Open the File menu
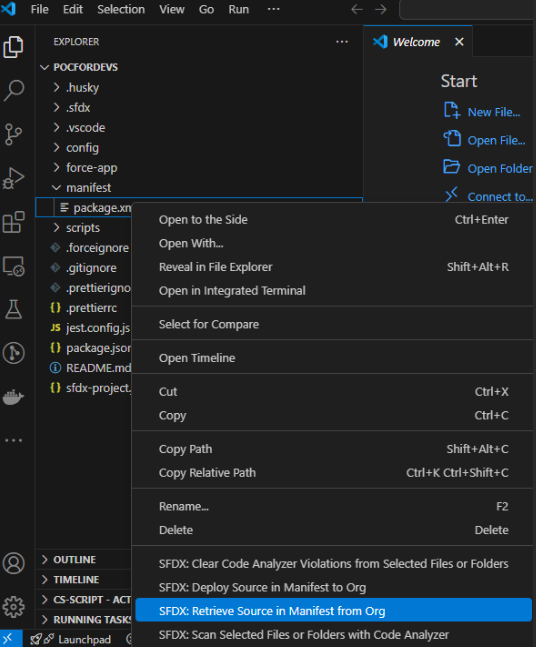Image resolution: width=536 pixels, height=647 pixels. (x=40, y=9)
